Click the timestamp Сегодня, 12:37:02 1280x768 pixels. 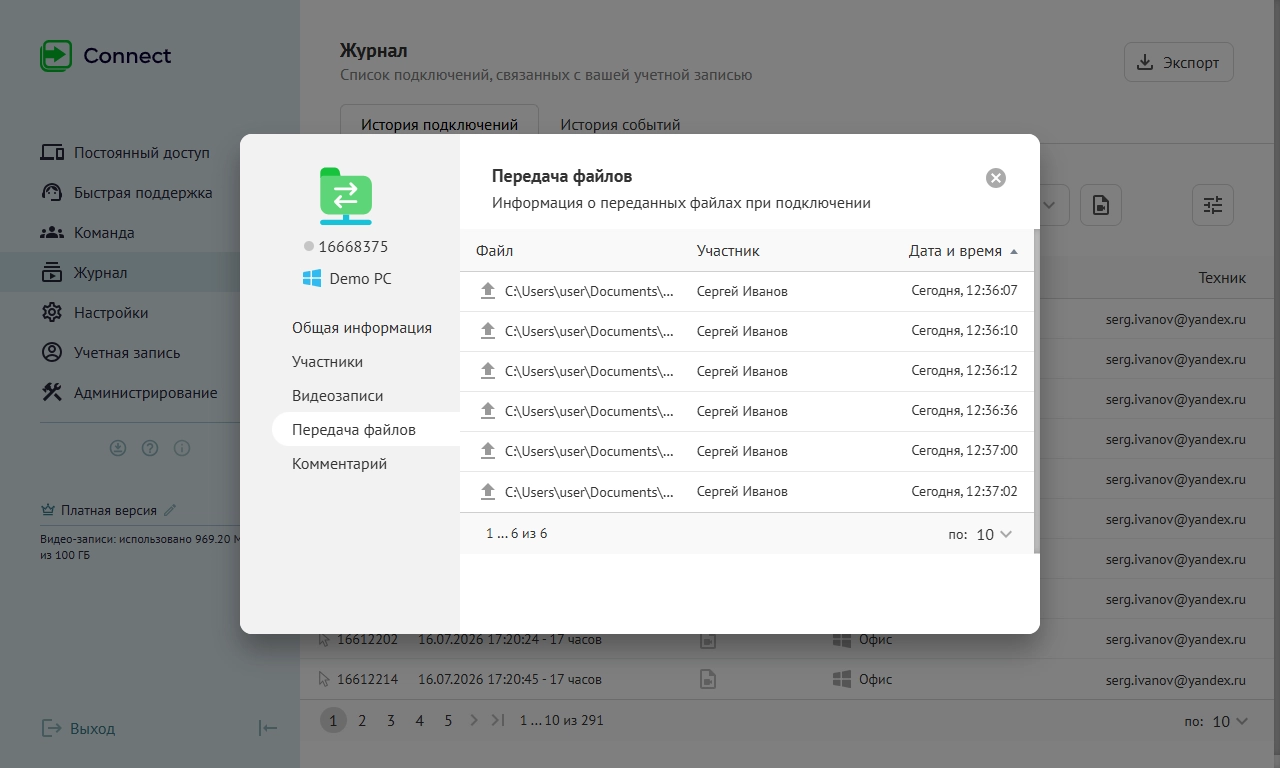[x=965, y=491]
